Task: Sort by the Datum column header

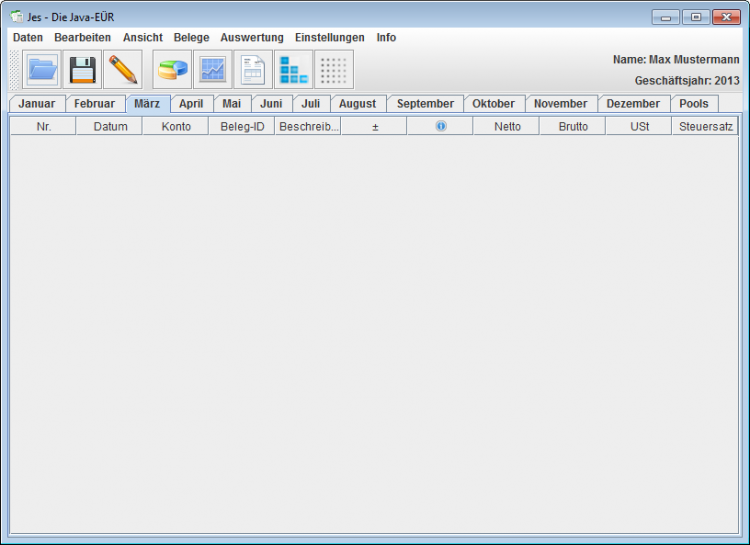Action: click(x=110, y=127)
